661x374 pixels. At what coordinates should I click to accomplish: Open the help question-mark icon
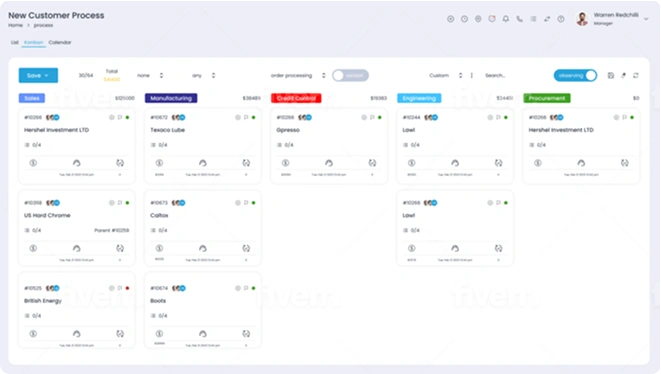pos(561,19)
